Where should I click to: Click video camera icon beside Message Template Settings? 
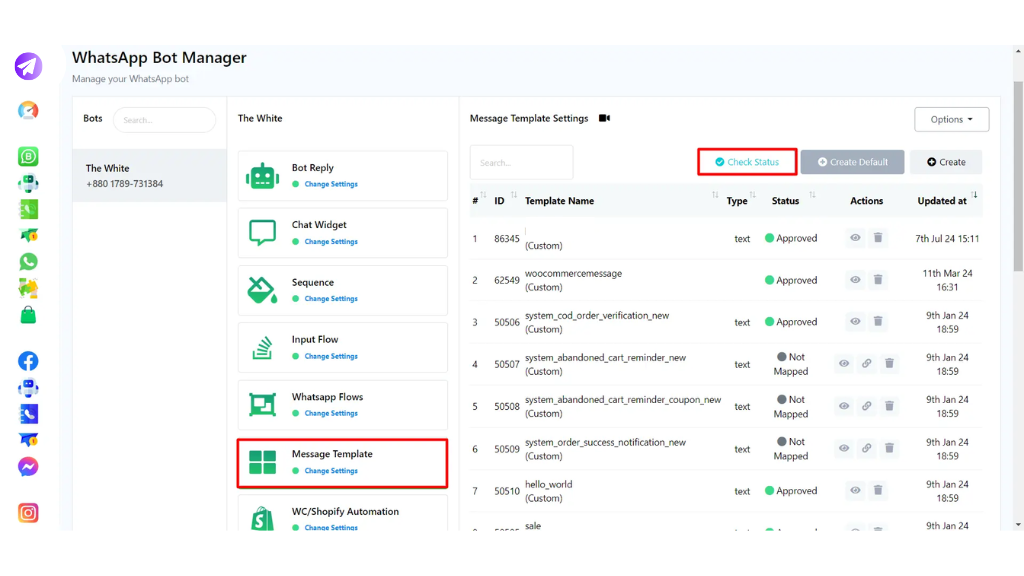pyautogui.click(x=605, y=118)
